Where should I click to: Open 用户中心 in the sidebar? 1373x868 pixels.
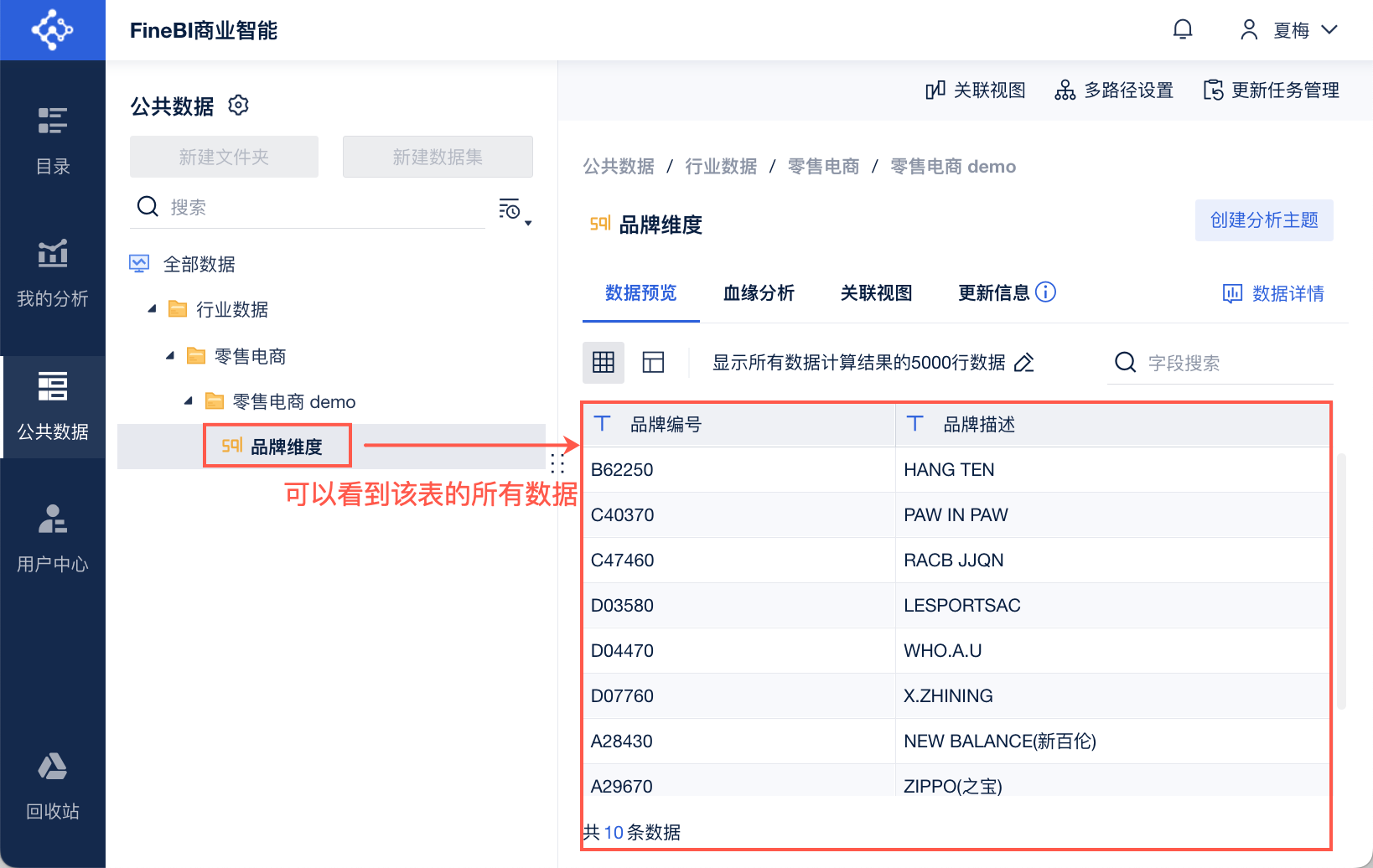click(53, 539)
